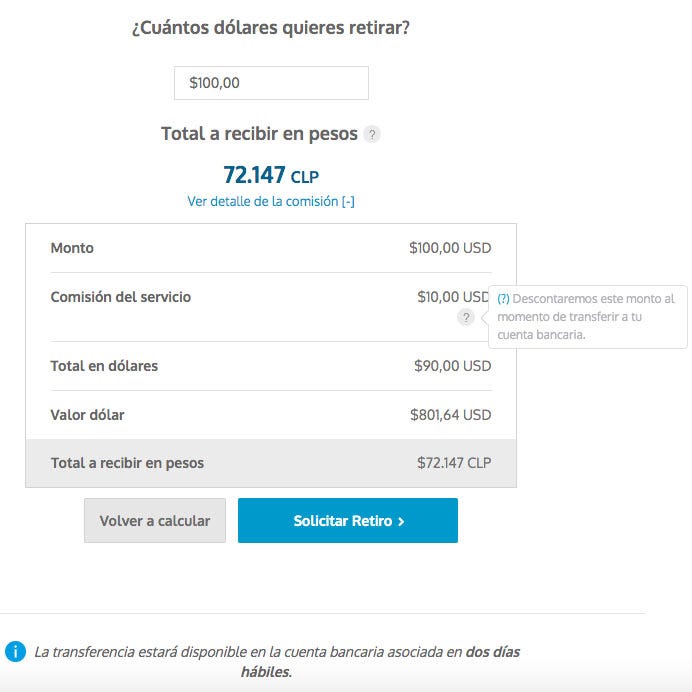The width and height of the screenshot is (692, 692).
Task: Collapse the commission detail via "Ver detalle" link
Action: pos(271,201)
